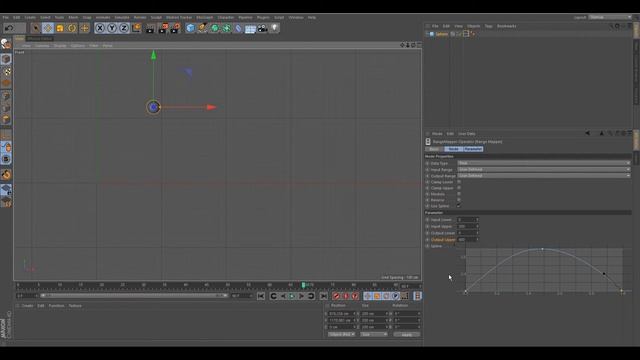
Task: Click the green array modeling icon
Action: click(227, 28)
